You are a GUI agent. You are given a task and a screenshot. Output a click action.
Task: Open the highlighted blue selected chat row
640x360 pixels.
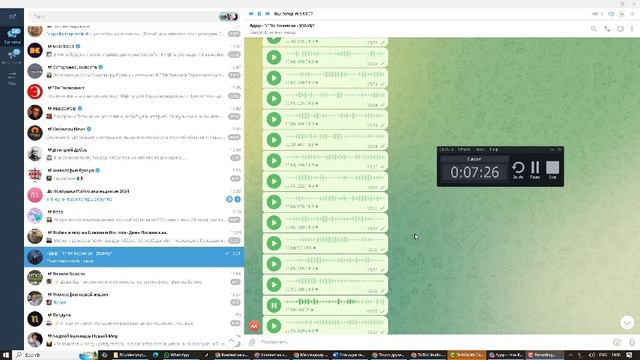pos(134,257)
